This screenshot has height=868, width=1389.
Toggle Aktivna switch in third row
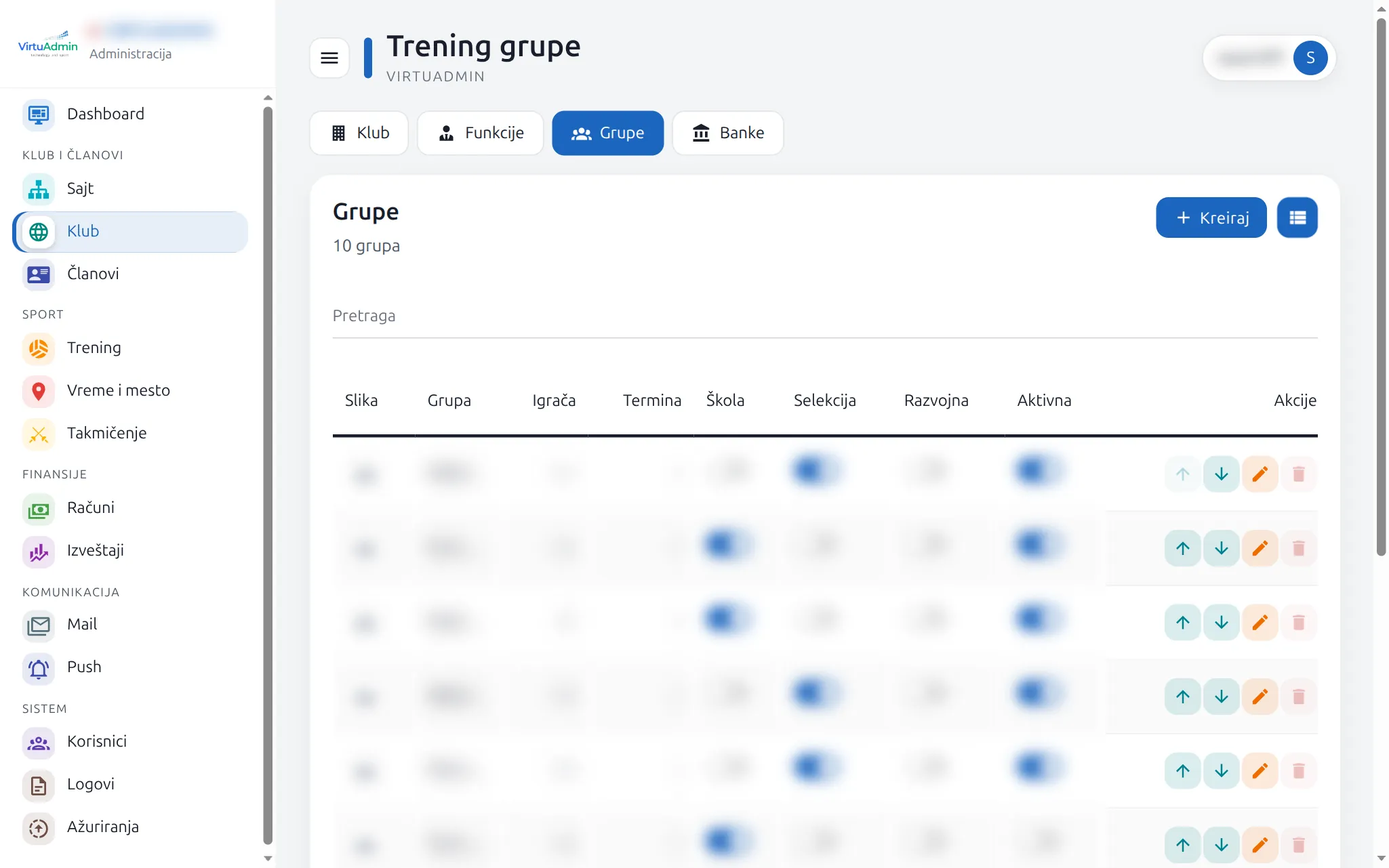point(1039,619)
